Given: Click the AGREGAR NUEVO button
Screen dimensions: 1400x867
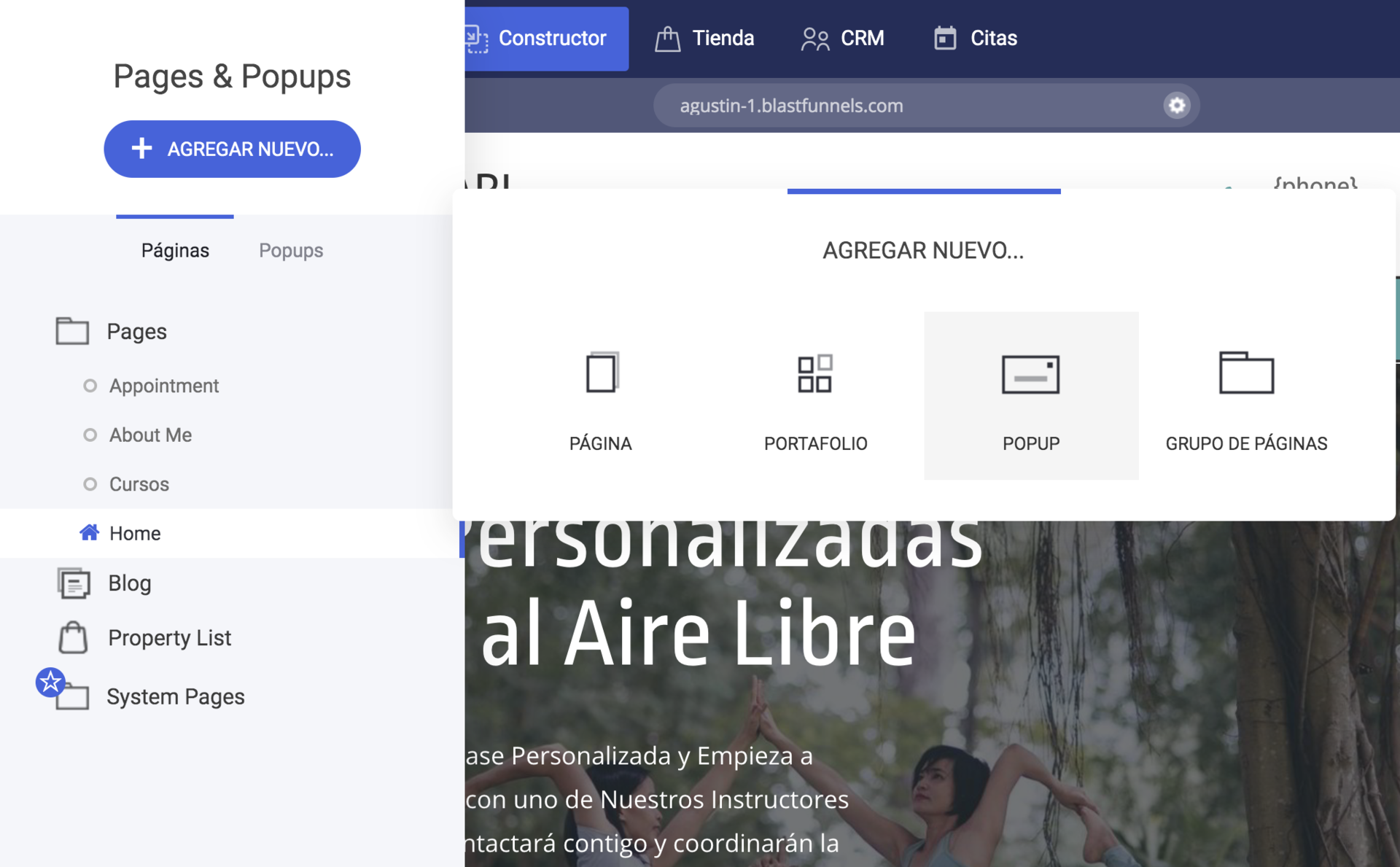Looking at the screenshot, I should click(x=232, y=149).
